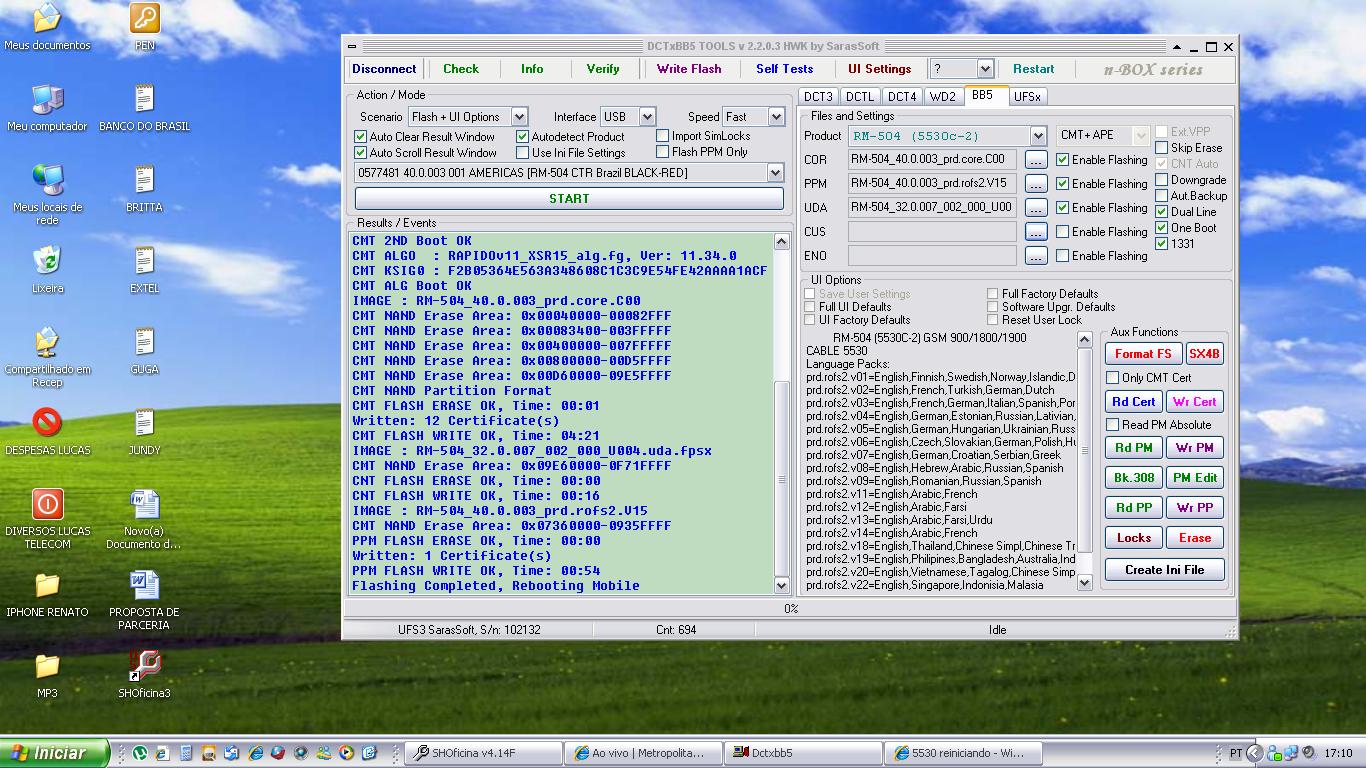Click the network connection tray icon
Image resolution: width=1366 pixels, height=768 pixels.
[x=1290, y=753]
